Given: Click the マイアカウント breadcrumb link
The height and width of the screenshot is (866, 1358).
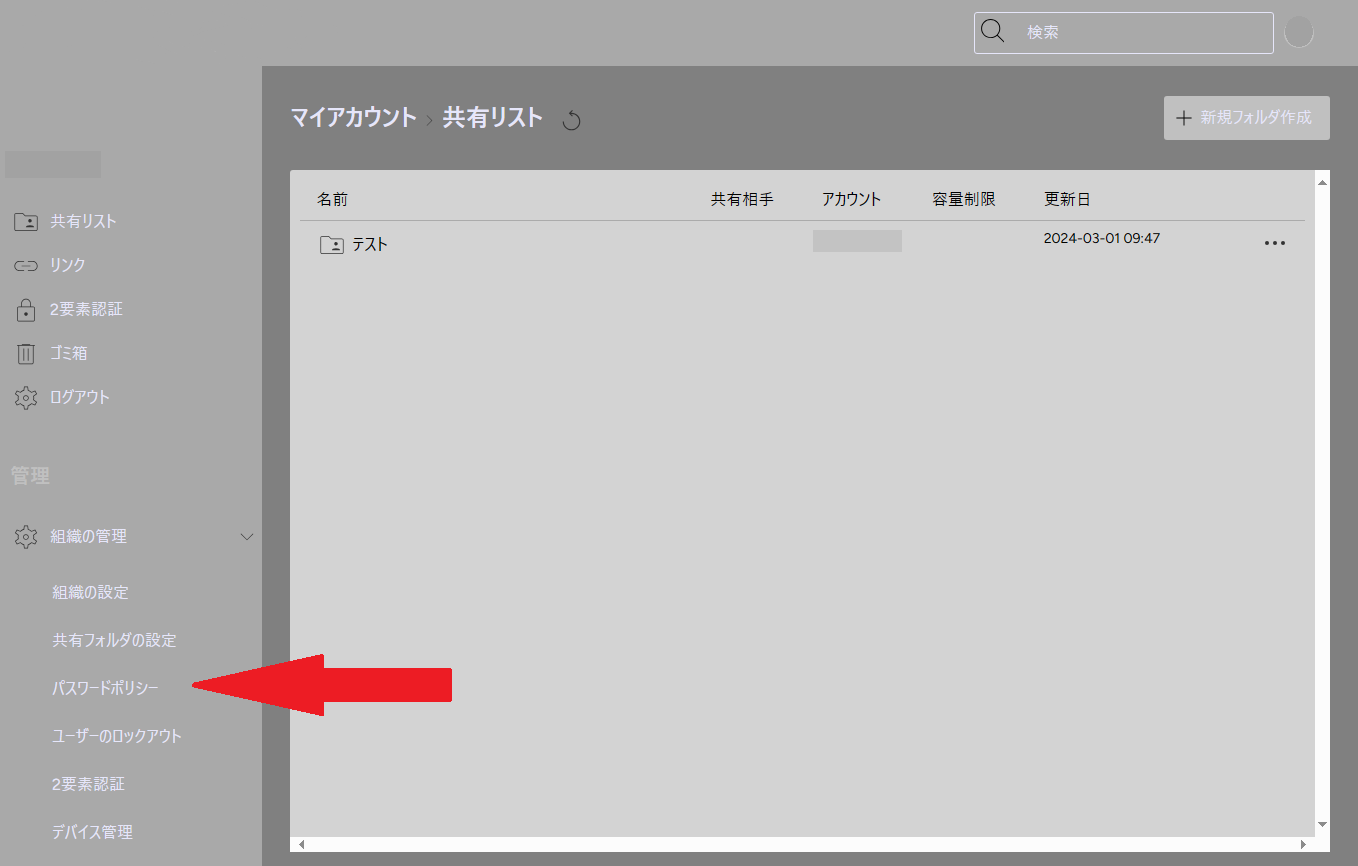Looking at the screenshot, I should 354,117.
